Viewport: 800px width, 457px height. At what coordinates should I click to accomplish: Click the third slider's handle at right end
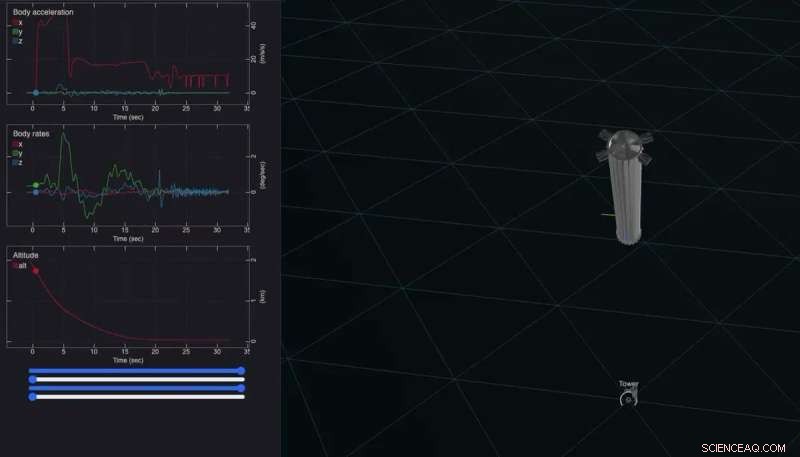[242, 388]
